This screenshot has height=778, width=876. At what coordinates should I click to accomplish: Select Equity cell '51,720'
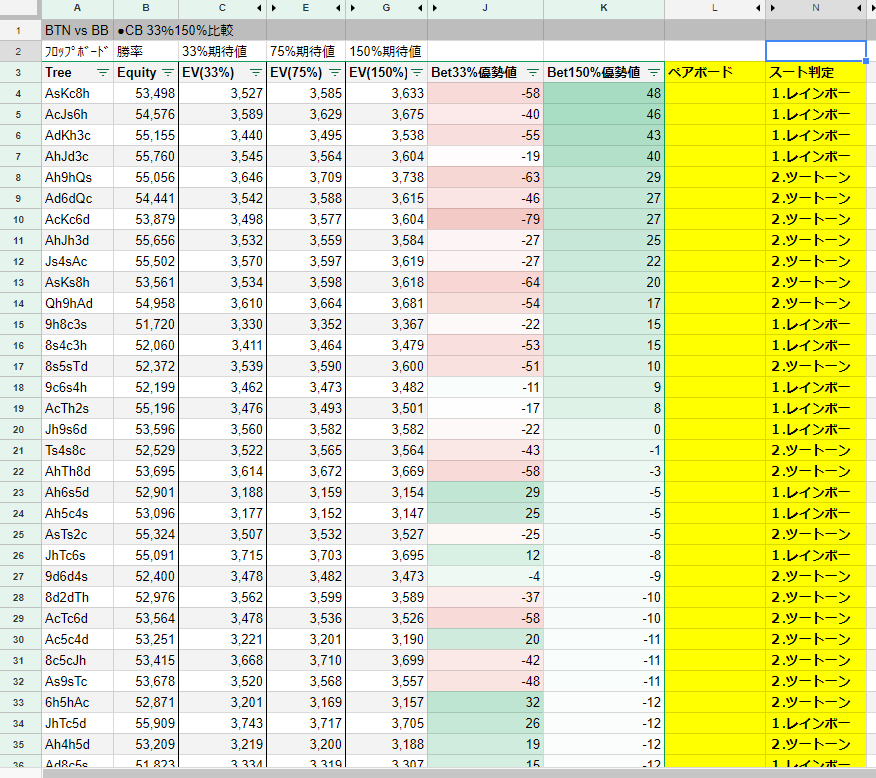click(146, 324)
